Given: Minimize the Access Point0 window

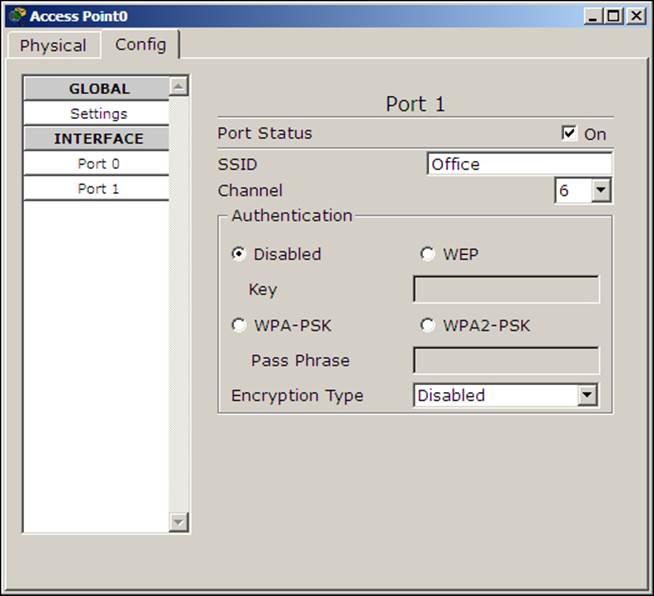Looking at the screenshot, I should (593, 16).
